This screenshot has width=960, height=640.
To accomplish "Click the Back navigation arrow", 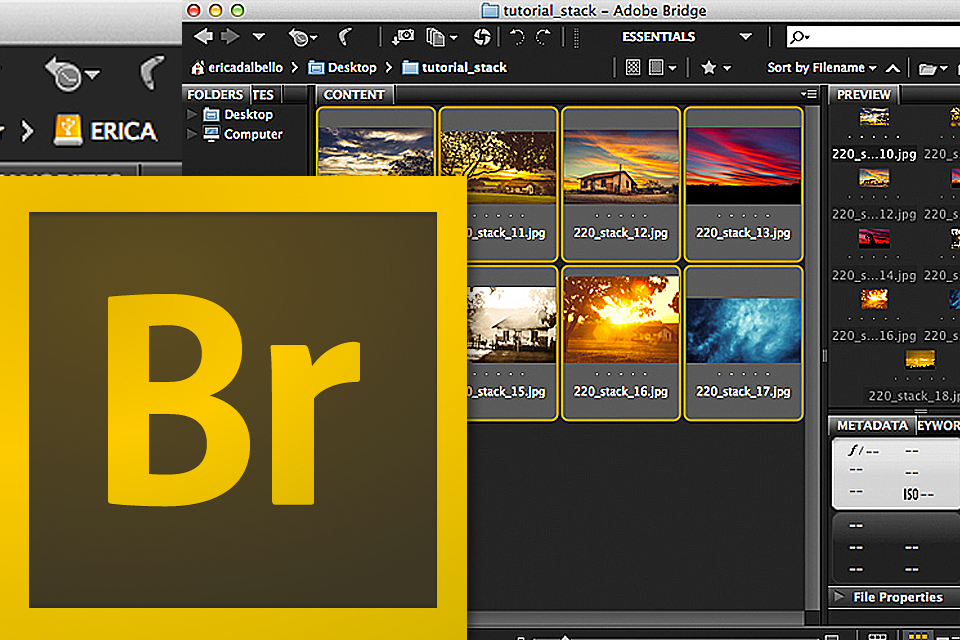I will click(x=202, y=36).
